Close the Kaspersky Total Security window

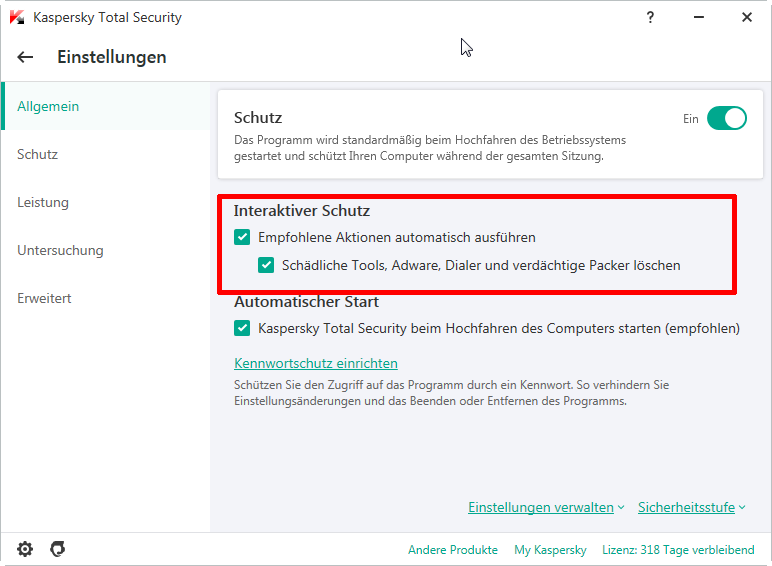tap(747, 17)
